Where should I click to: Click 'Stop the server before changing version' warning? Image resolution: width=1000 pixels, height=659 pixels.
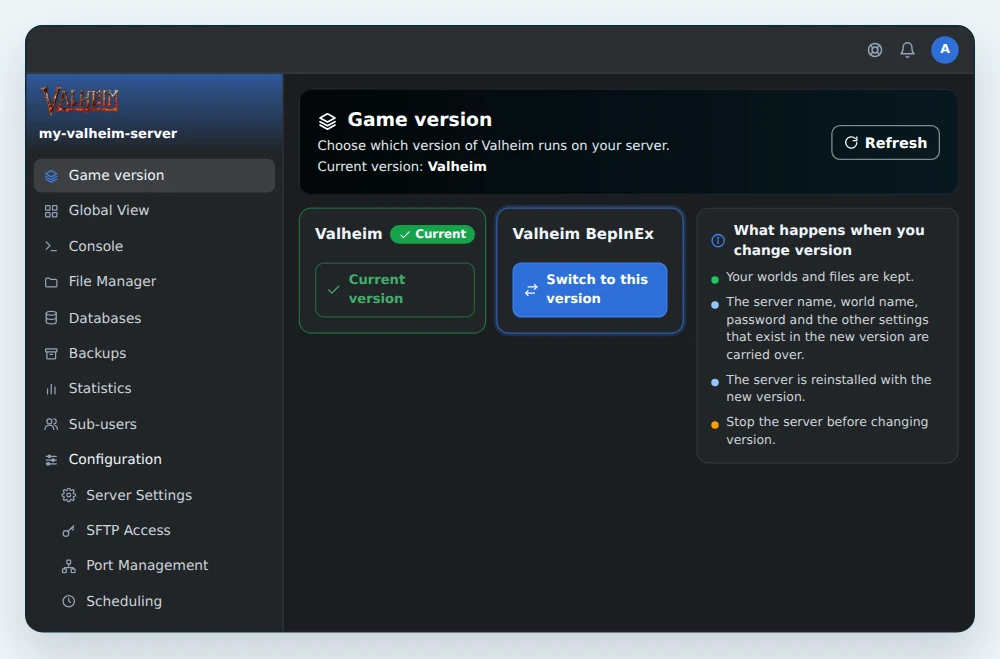pos(827,431)
